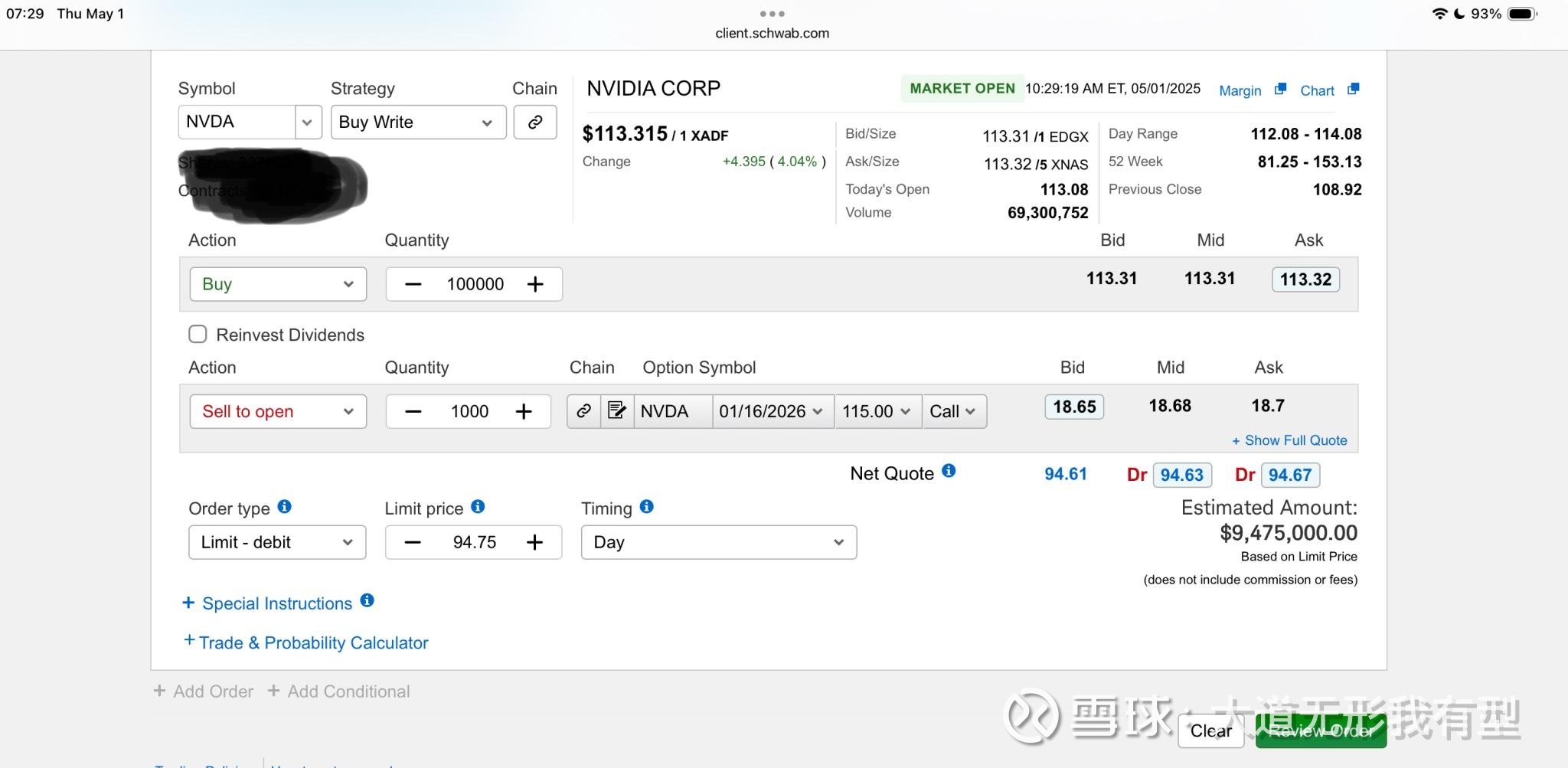Lower the limit price with the minus button
Image resolution: width=1568 pixels, height=768 pixels.
pyautogui.click(x=413, y=542)
